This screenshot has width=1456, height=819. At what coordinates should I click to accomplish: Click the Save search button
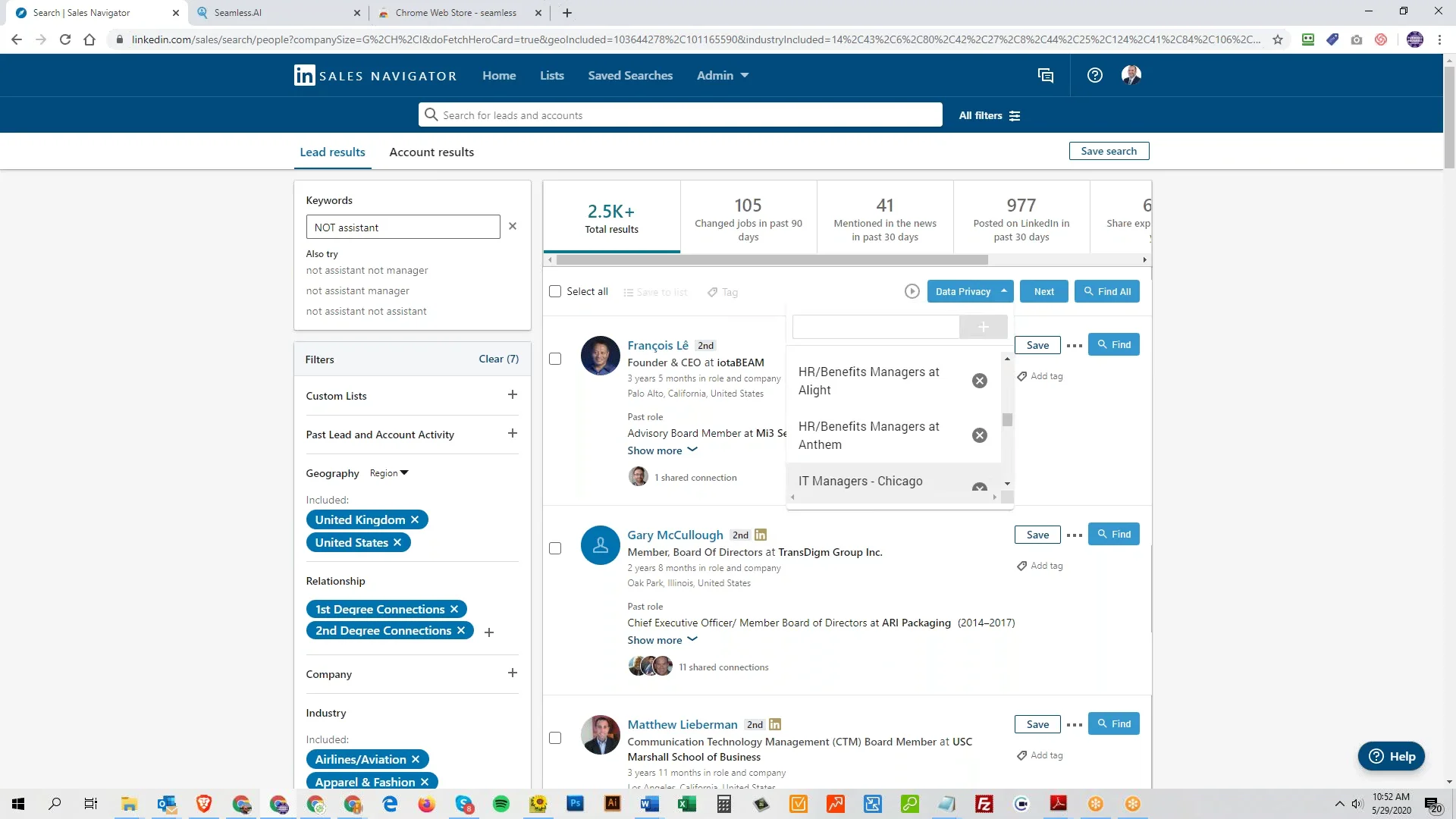1109,151
